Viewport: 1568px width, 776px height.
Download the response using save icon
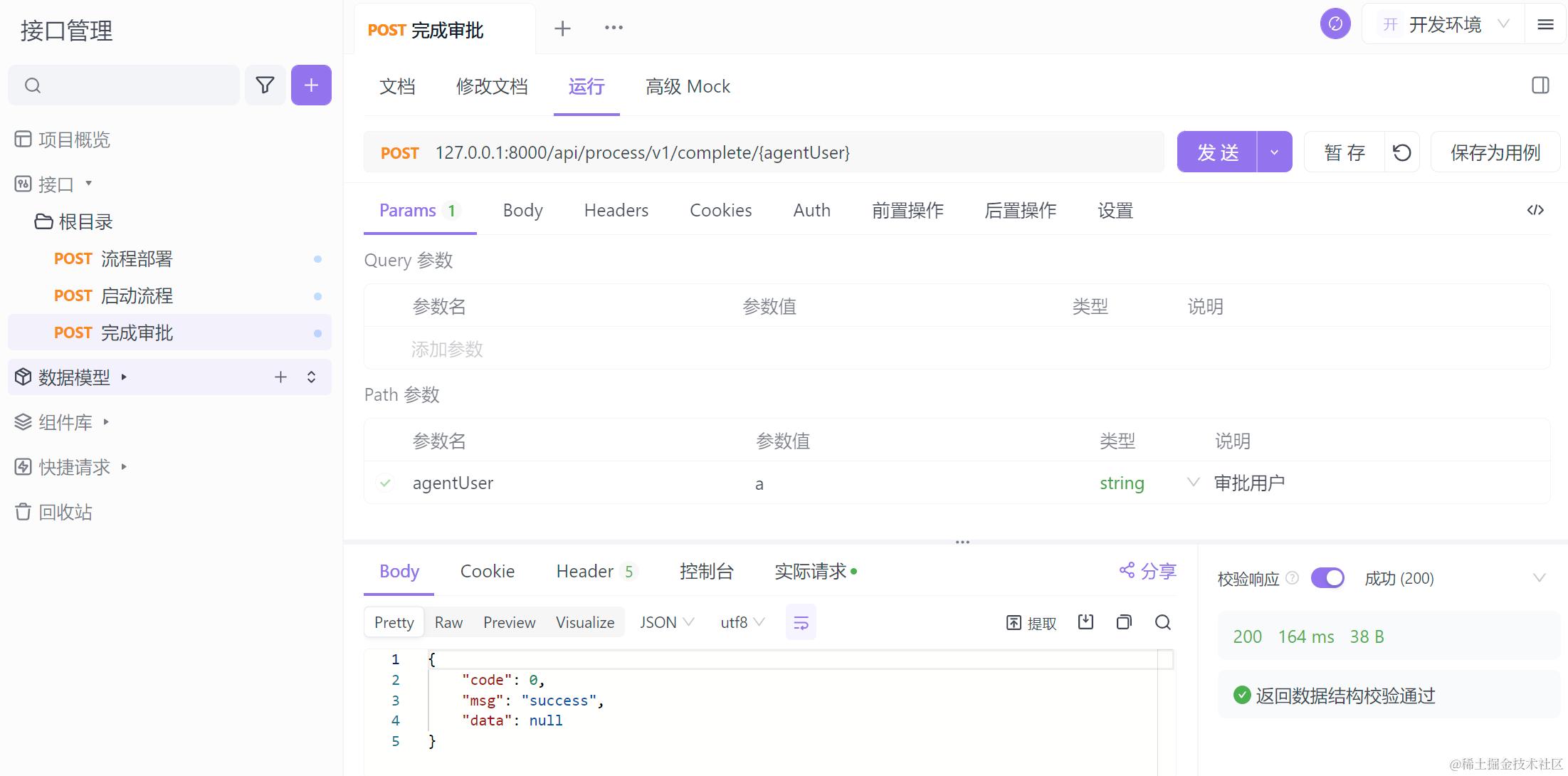tap(1085, 622)
